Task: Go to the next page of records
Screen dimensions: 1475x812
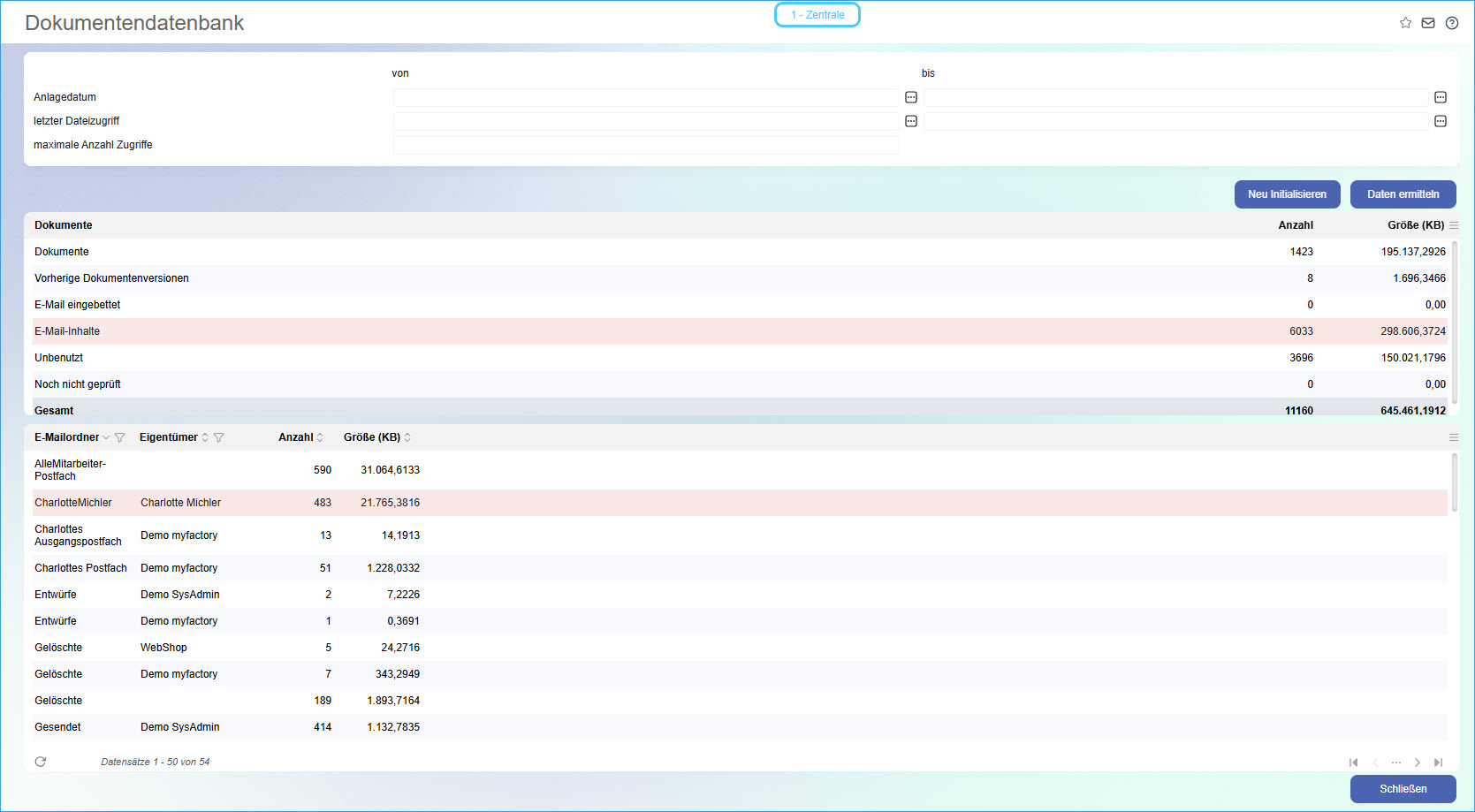Action: 1417,763
